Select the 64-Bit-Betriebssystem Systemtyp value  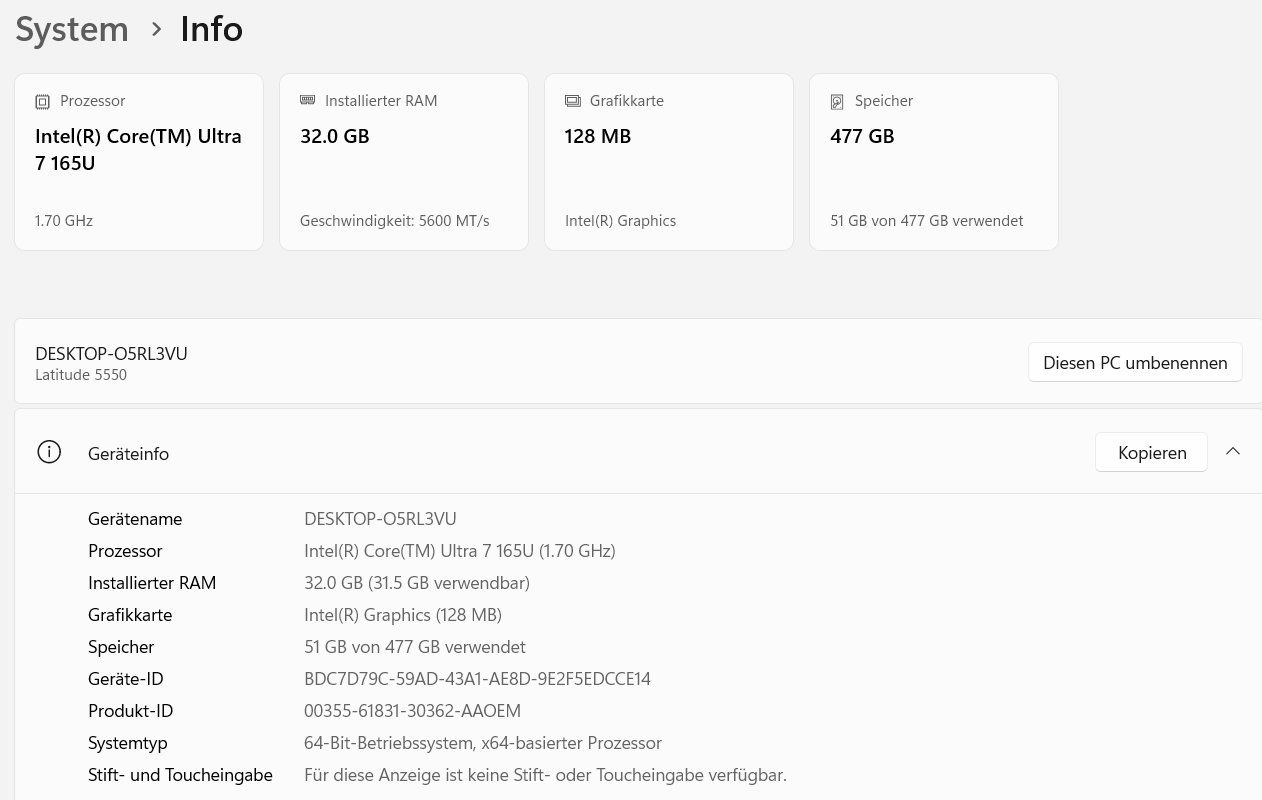pos(483,743)
